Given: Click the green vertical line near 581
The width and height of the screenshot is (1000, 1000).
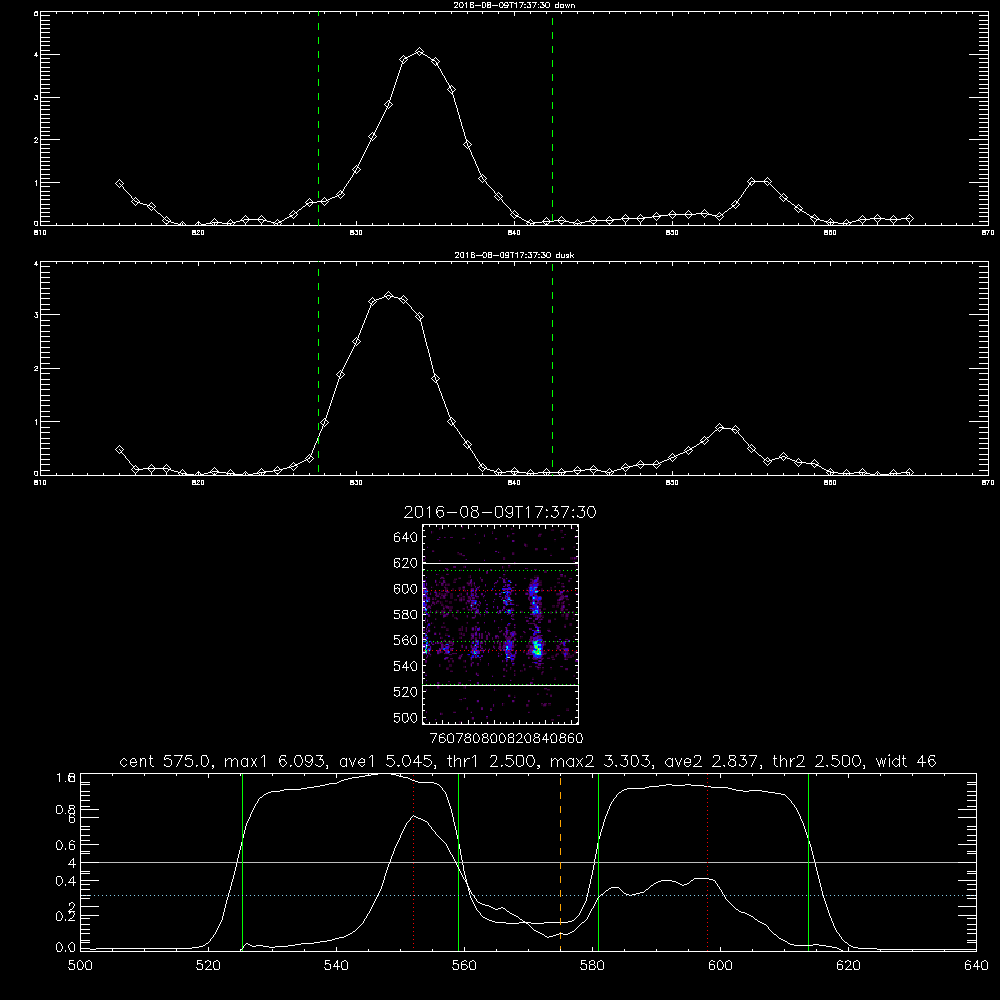Looking at the screenshot, I should coord(598,862).
